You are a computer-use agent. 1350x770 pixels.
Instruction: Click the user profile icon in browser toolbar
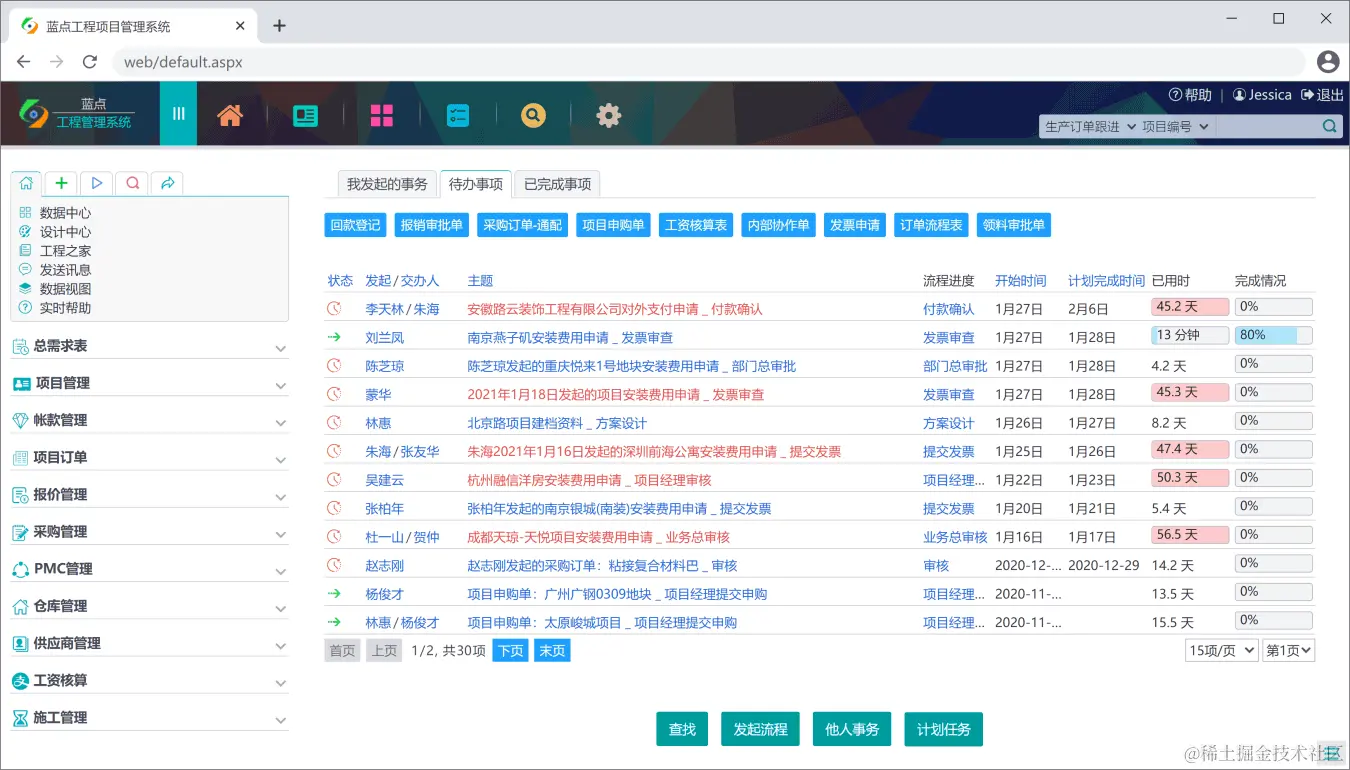click(x=1328, y=62)
